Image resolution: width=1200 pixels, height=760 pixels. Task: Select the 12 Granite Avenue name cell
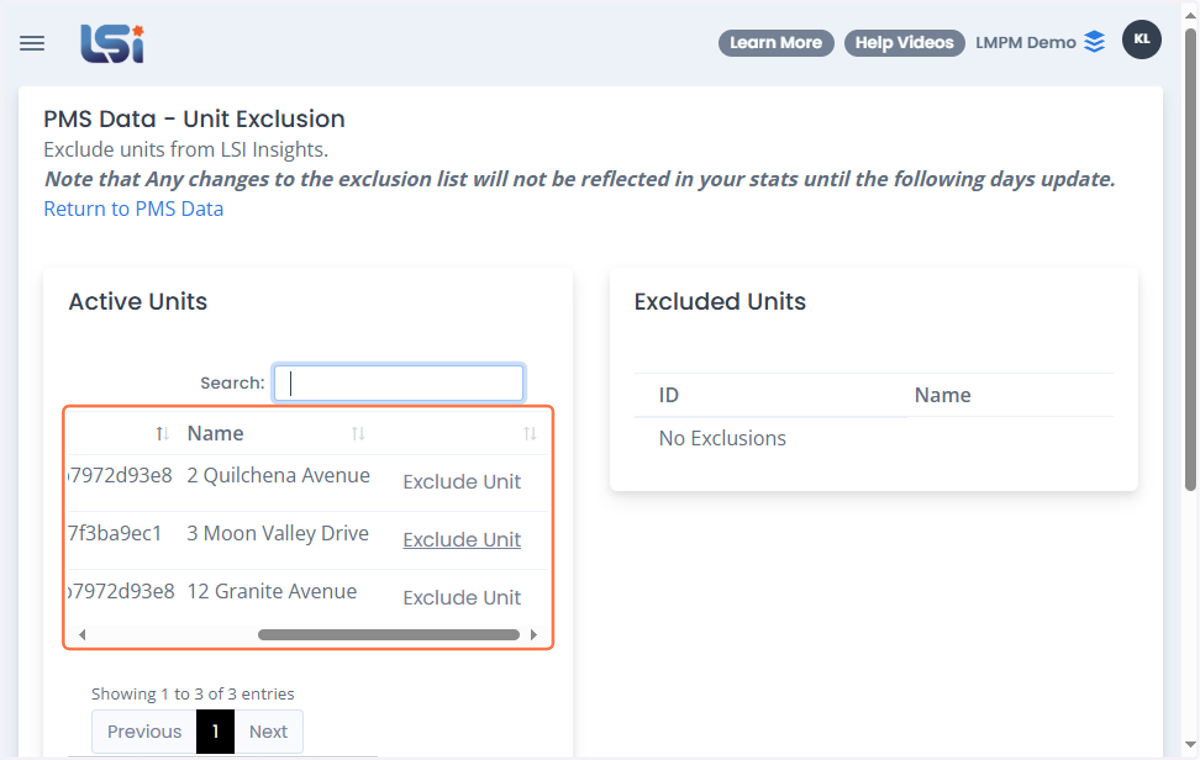pyautogui.click(x=272, y=592)
